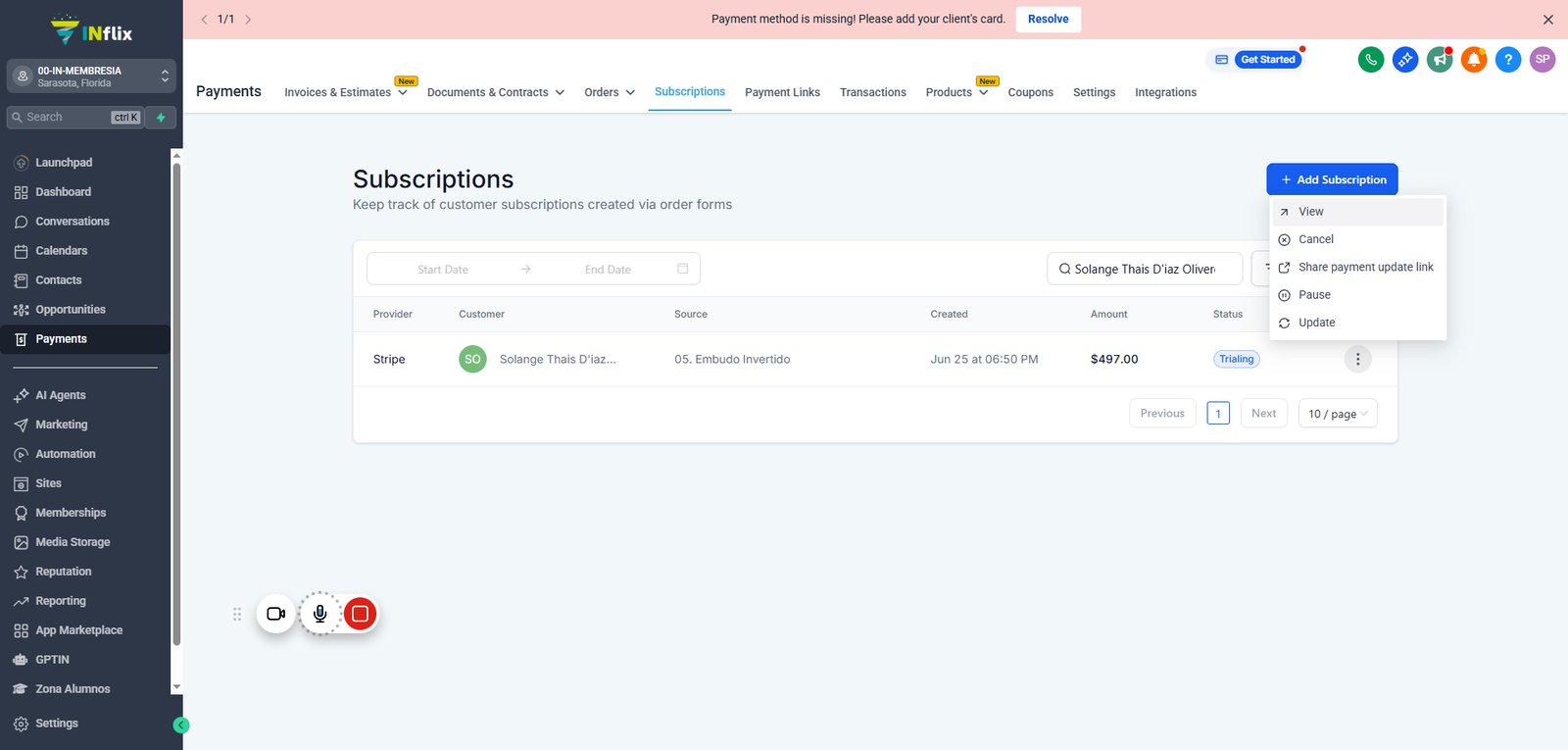
Task: Dismiss the payment method missing banner
Action: (1548, 20)
